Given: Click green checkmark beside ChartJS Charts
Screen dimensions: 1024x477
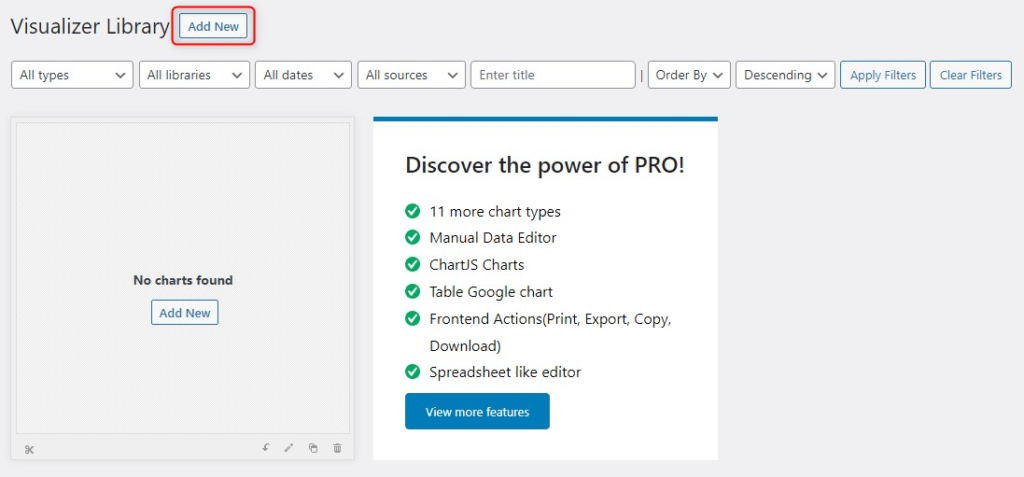Looking at the screenshot, I should pyautogui.click(x=412, y=265).
